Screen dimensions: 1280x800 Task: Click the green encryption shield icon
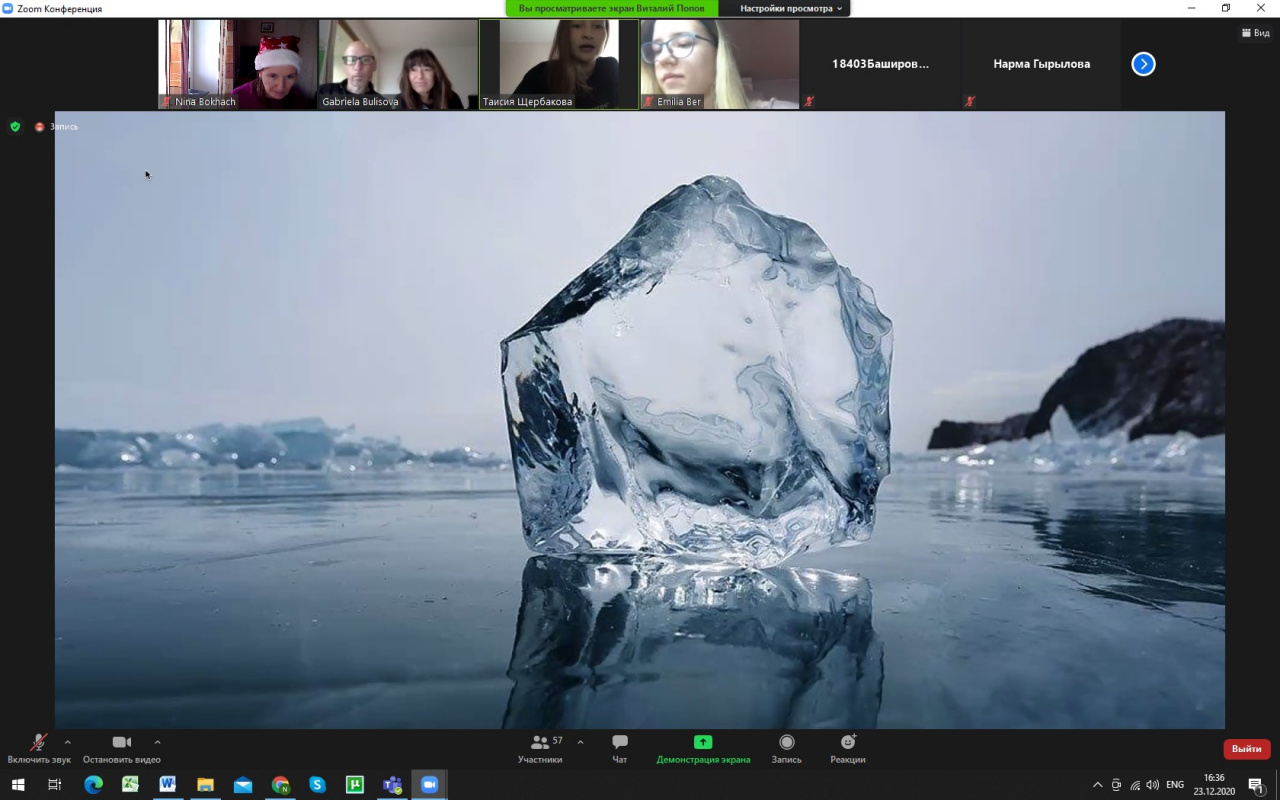pyautogui.click(x=15, y=127)
